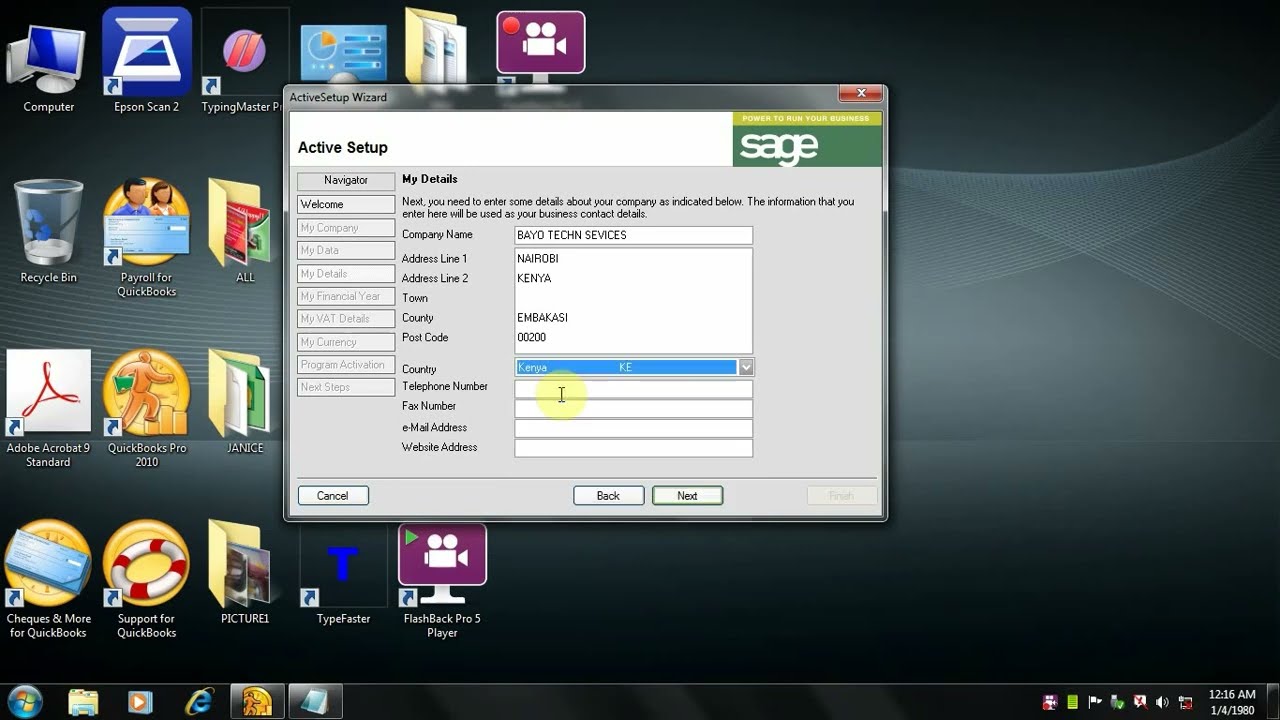
Task: Select My Currency step in the sidebar
Action: [x=346, y=342]
